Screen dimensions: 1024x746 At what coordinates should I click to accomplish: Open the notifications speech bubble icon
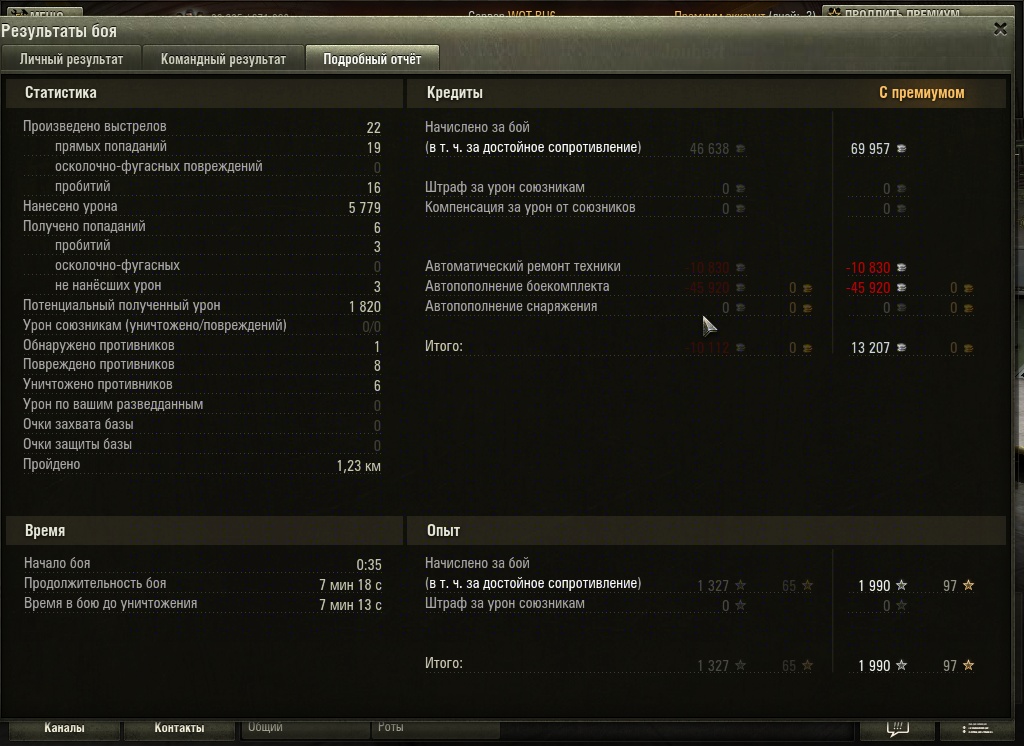[897, 728]
